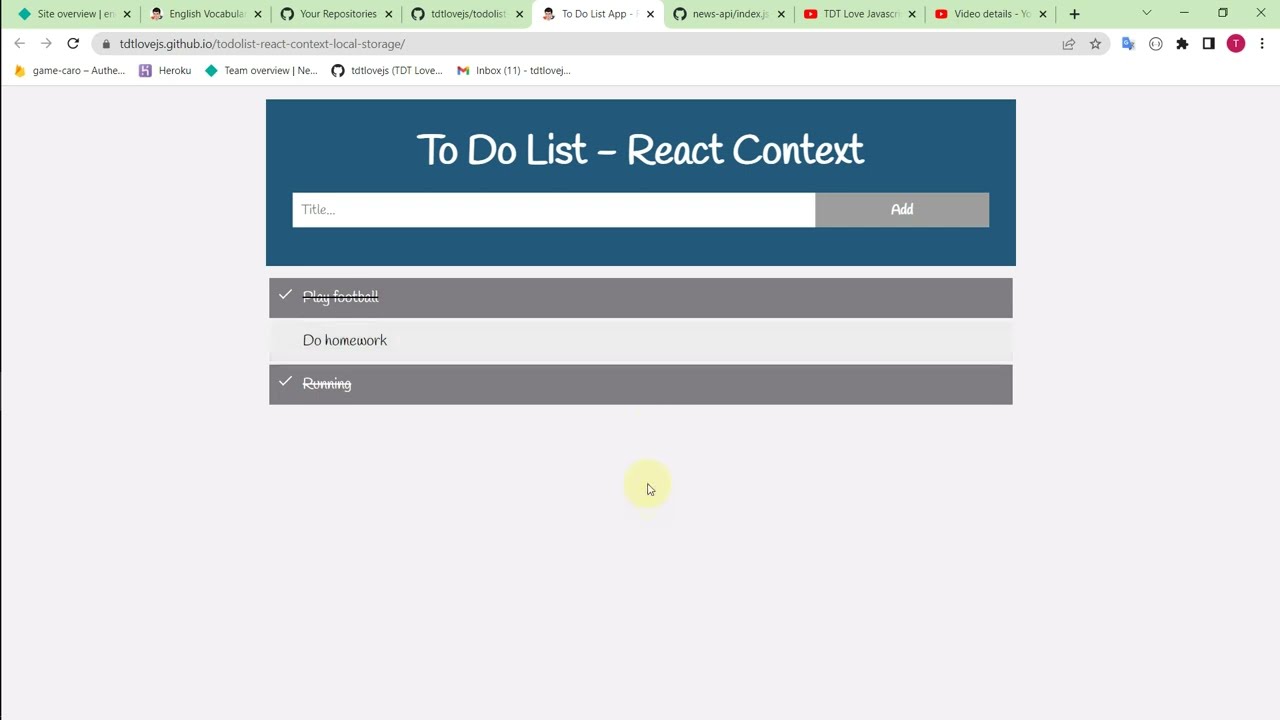The image size is (1280, 720).
Task: Close the tdtlovejs/todolist tab
Action: 520,14
